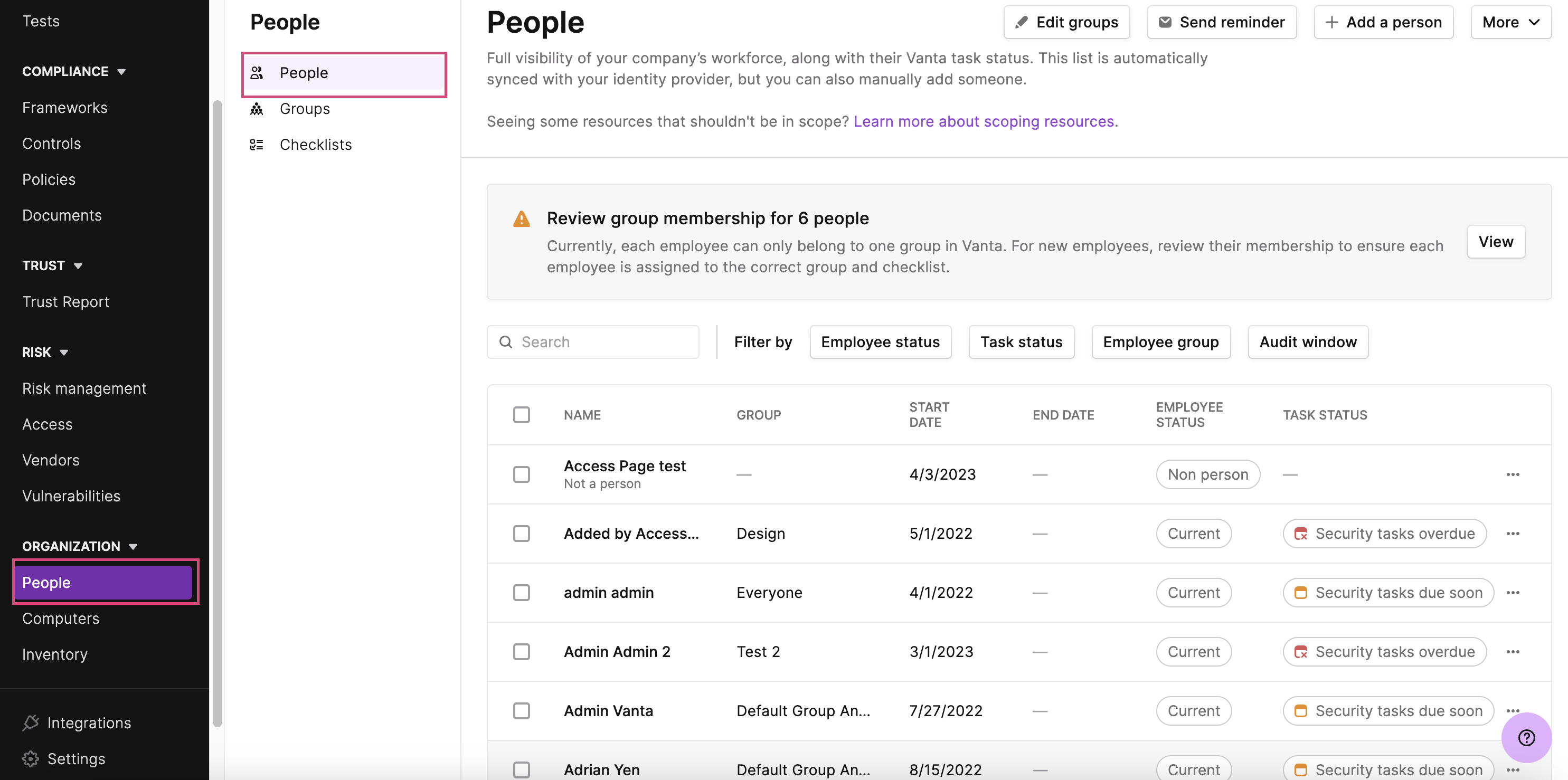Open the three-dot menu for Access Page test
Screen dimensions: 1568x780
coord(1513,474)
